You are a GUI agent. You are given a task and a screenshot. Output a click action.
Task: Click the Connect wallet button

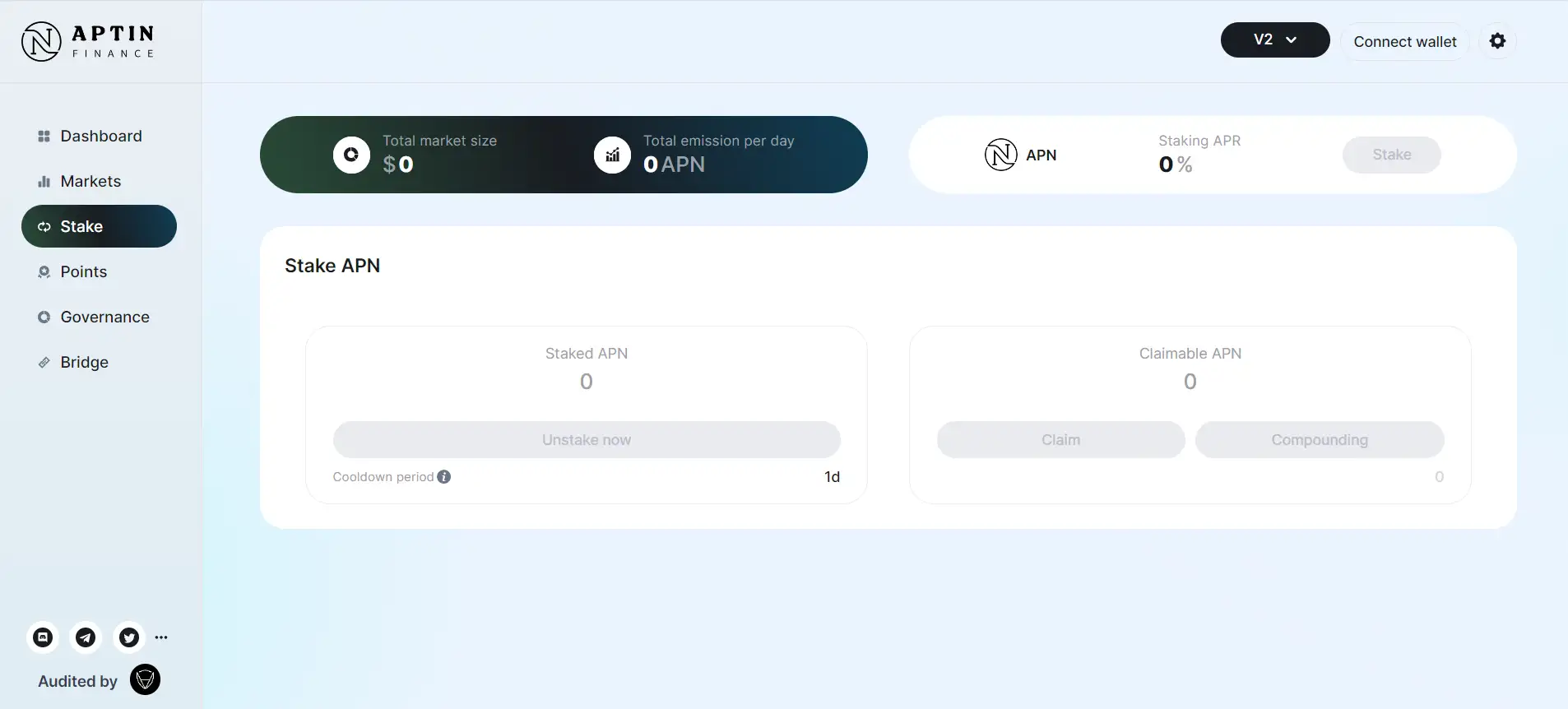(x=1404, y=42)
